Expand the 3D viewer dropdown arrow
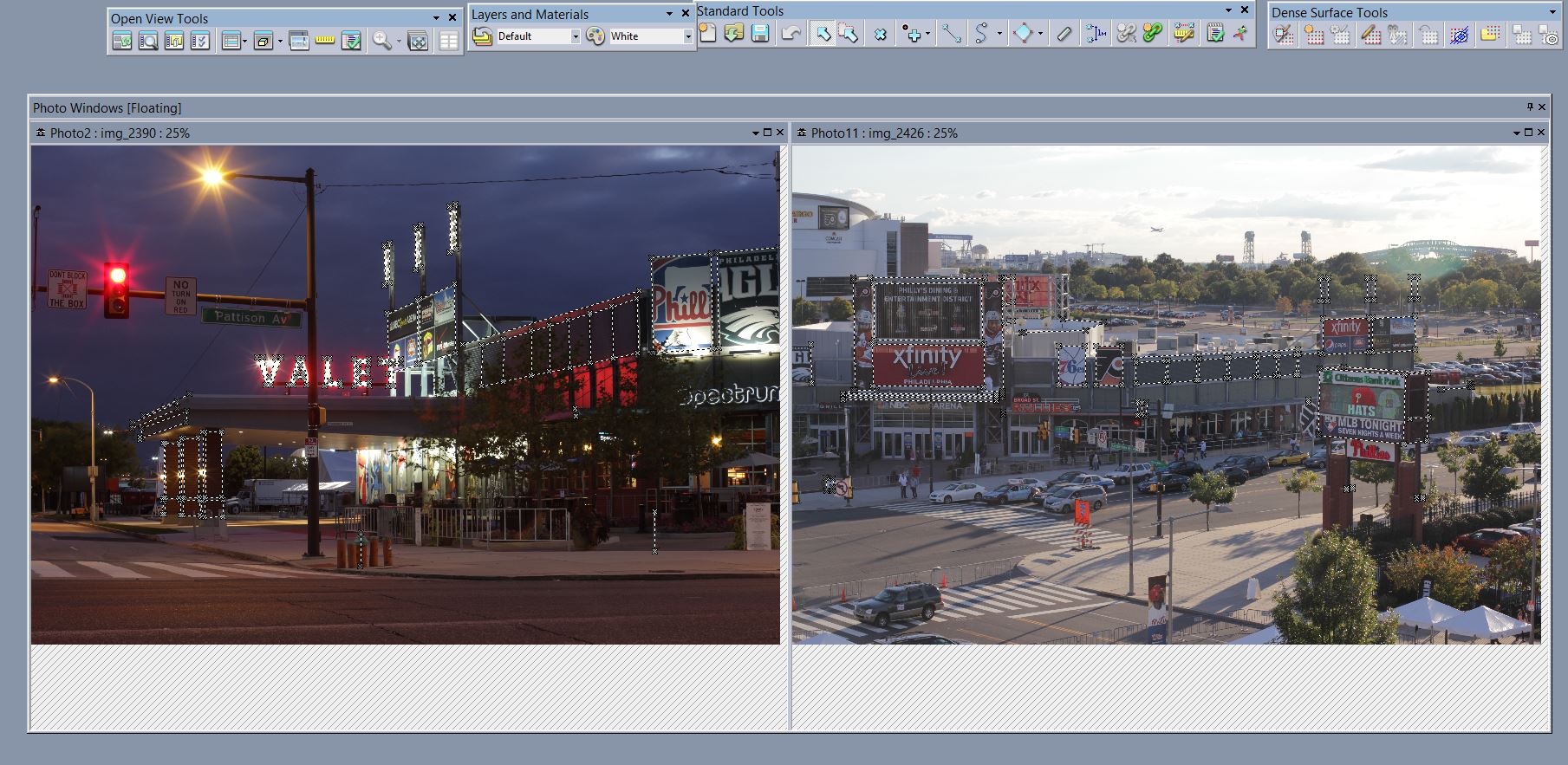Screen dimensions: 1568x765 [x=279, y=41]
